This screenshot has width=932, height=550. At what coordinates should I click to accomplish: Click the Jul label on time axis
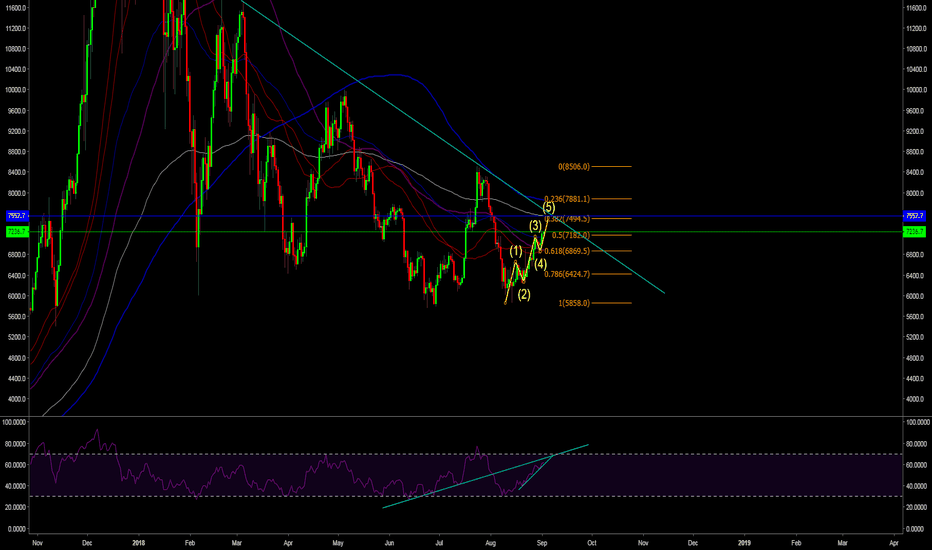[439, 543]
